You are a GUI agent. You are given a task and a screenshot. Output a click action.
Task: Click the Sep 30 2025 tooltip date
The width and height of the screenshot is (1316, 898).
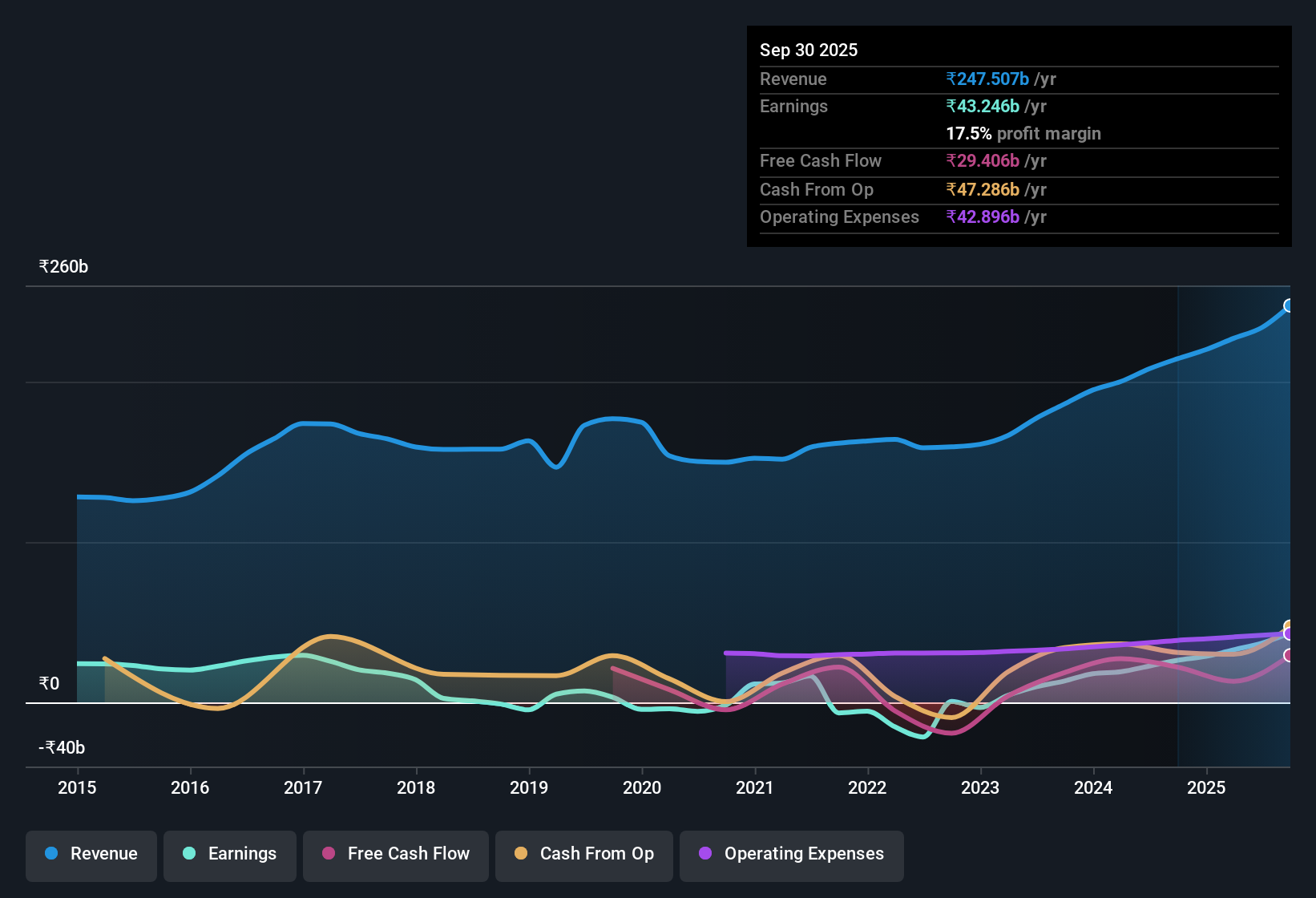[809, 50]
